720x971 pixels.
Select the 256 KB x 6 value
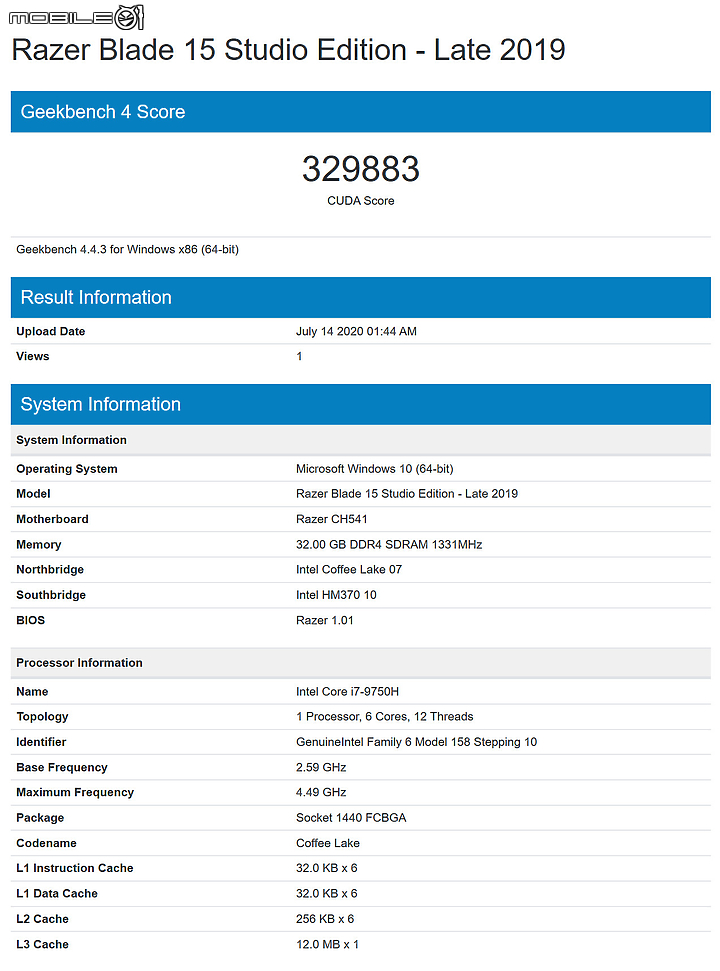pos(324,919)
